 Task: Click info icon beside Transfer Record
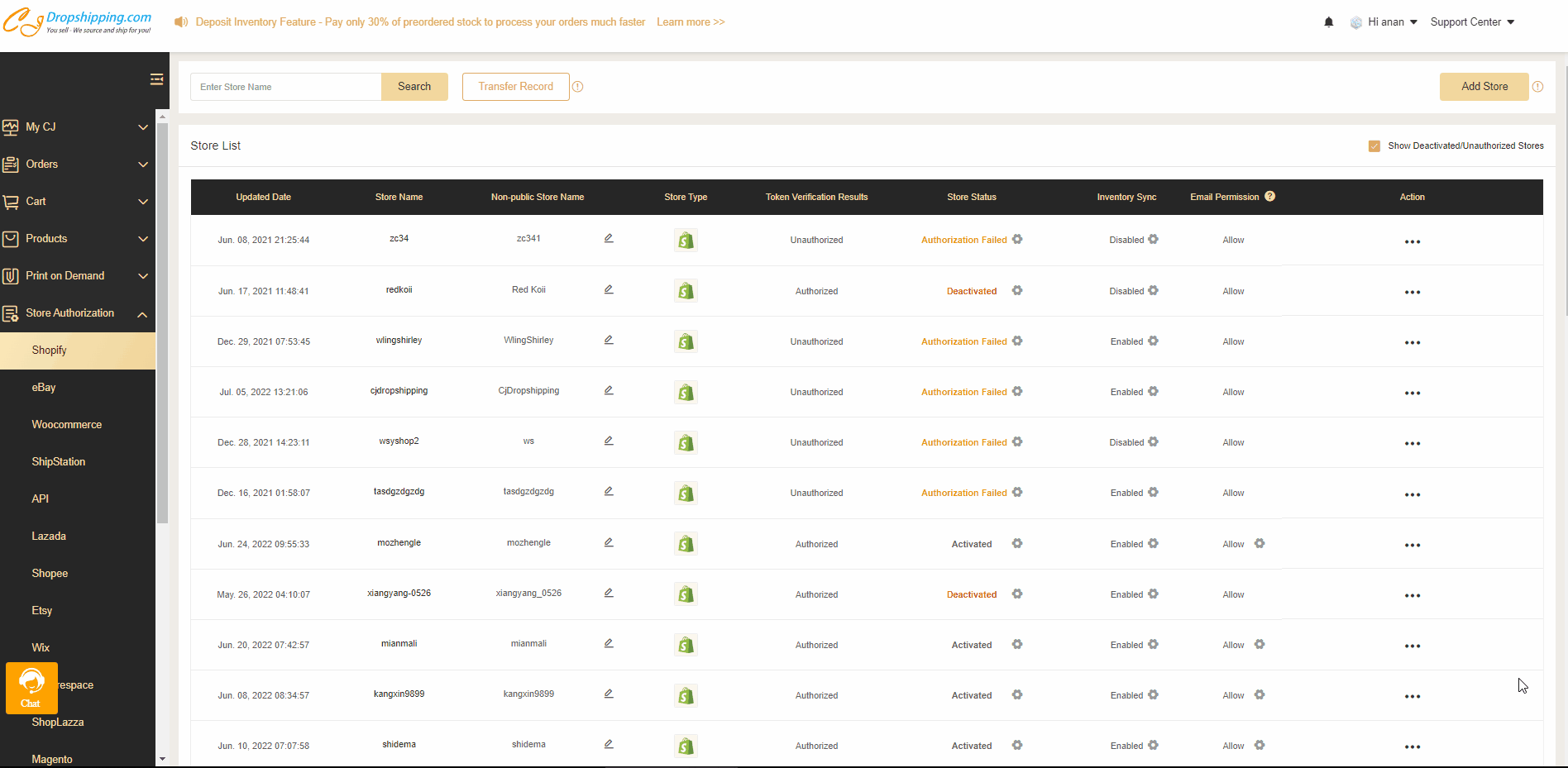click(578, 87)
